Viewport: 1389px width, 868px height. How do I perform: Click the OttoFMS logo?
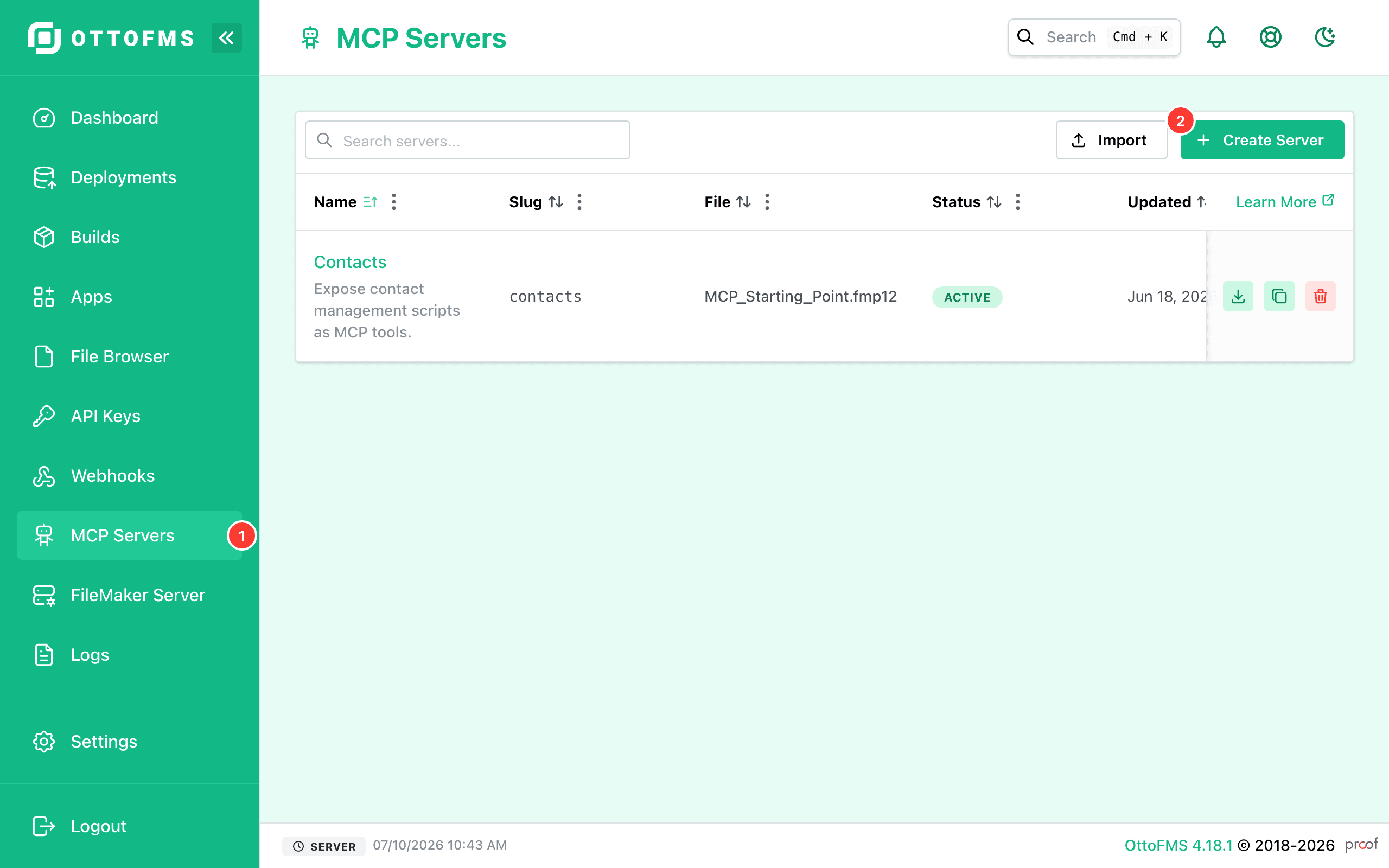[112, 38]
